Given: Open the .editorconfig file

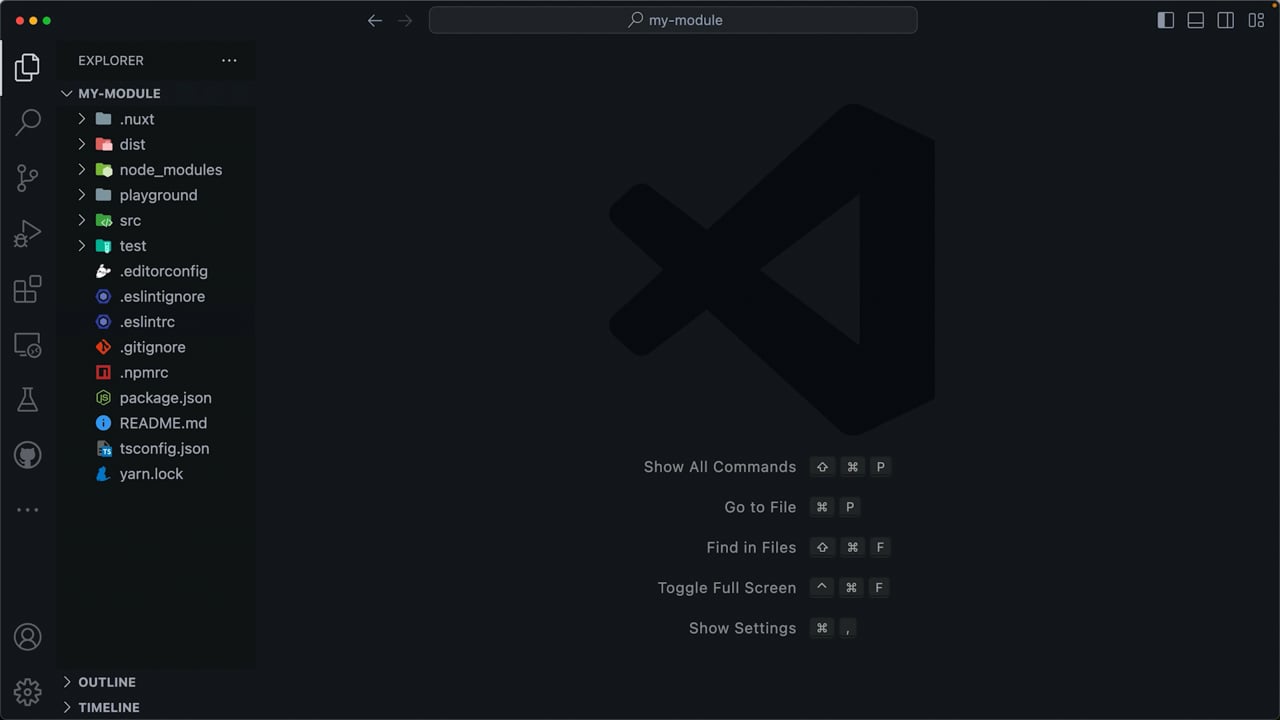Looking at the screenshot, I should tap(156, 271).
